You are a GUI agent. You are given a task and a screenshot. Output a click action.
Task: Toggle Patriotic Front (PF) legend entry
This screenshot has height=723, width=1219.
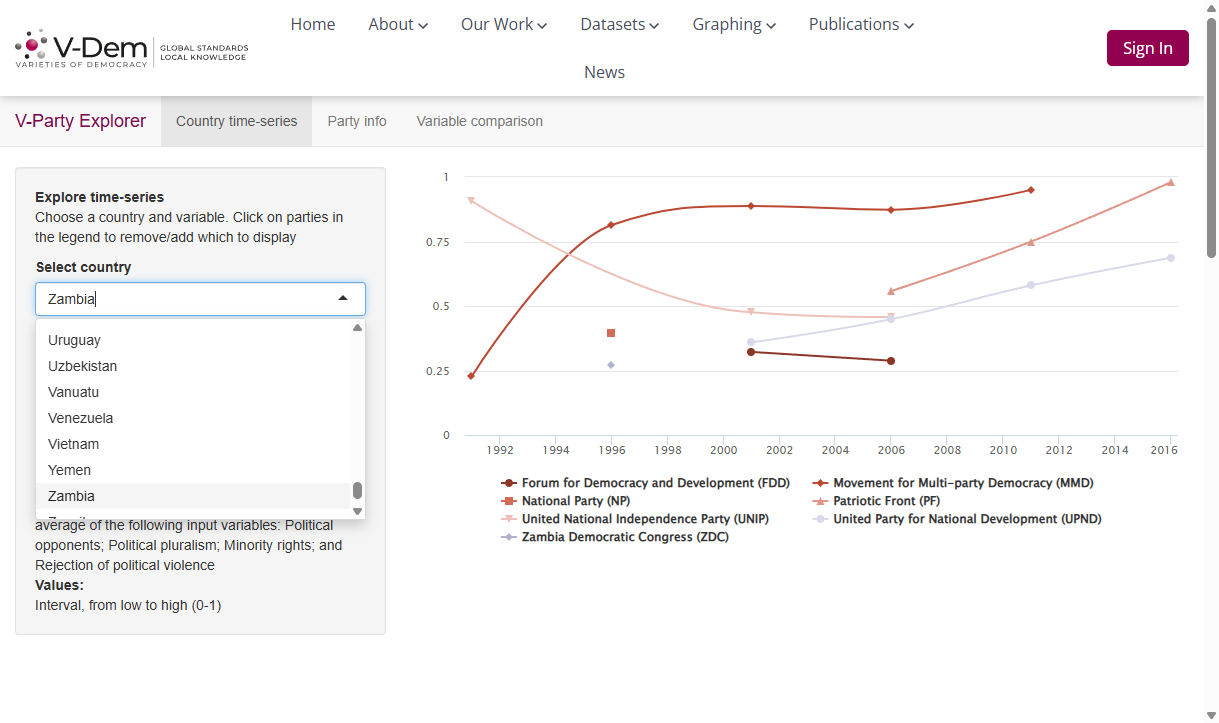click(x=876, y=501)
